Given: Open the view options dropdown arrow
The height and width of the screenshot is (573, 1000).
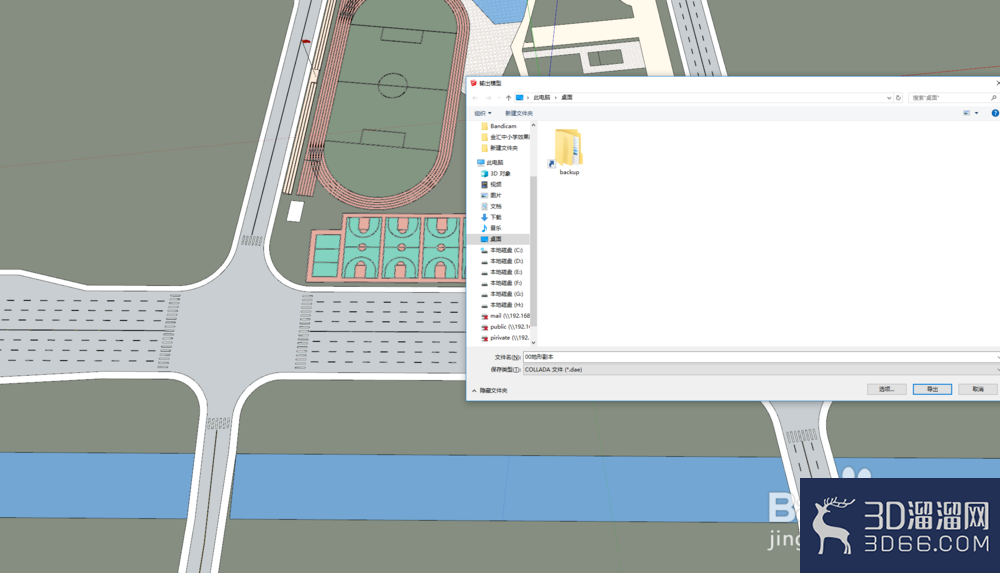Looking at the screenshot, I should [976, 113].
